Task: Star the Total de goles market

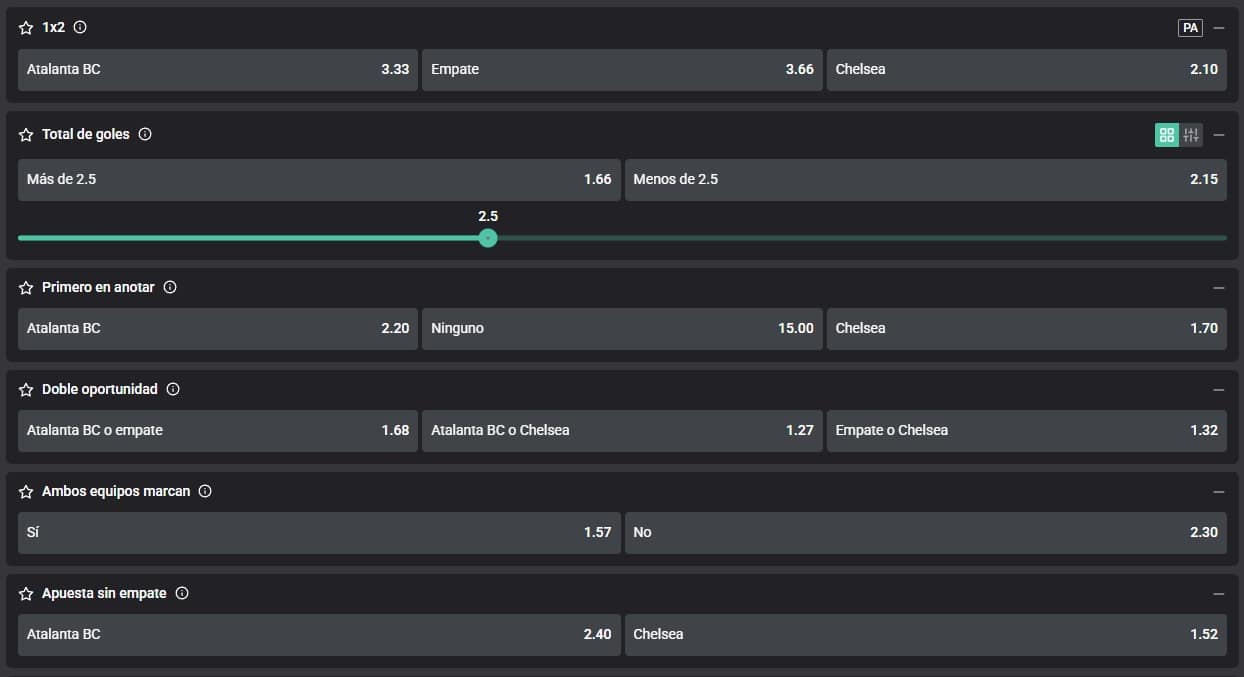Action: tap(26, 134)
